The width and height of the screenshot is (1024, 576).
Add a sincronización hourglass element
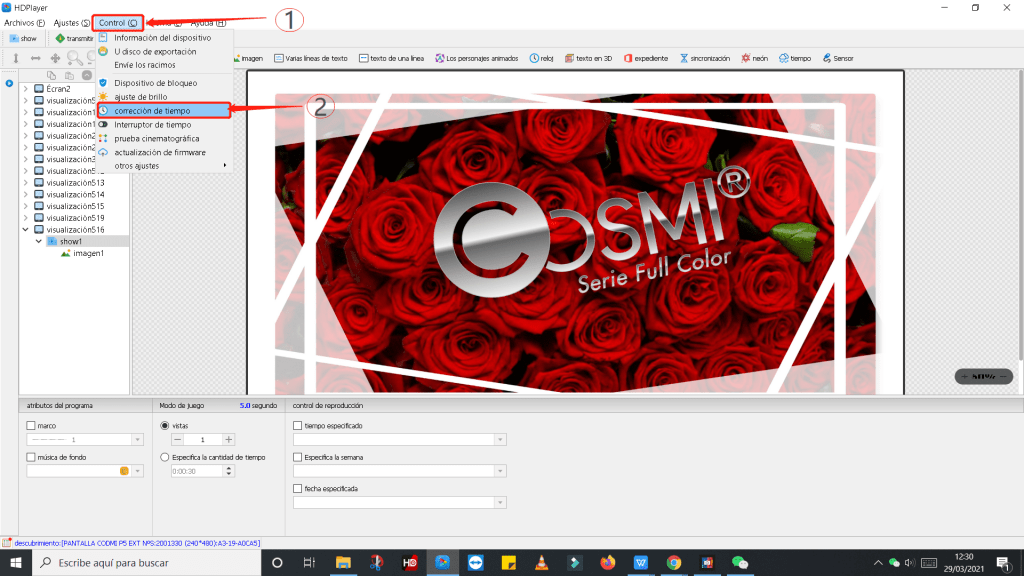(x=705, y=58)
